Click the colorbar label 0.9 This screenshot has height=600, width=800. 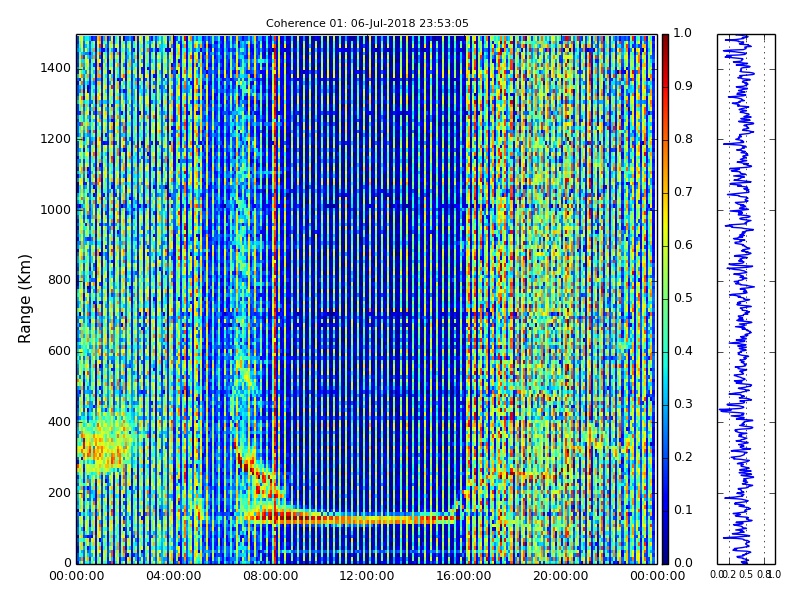tap(683, 86)
